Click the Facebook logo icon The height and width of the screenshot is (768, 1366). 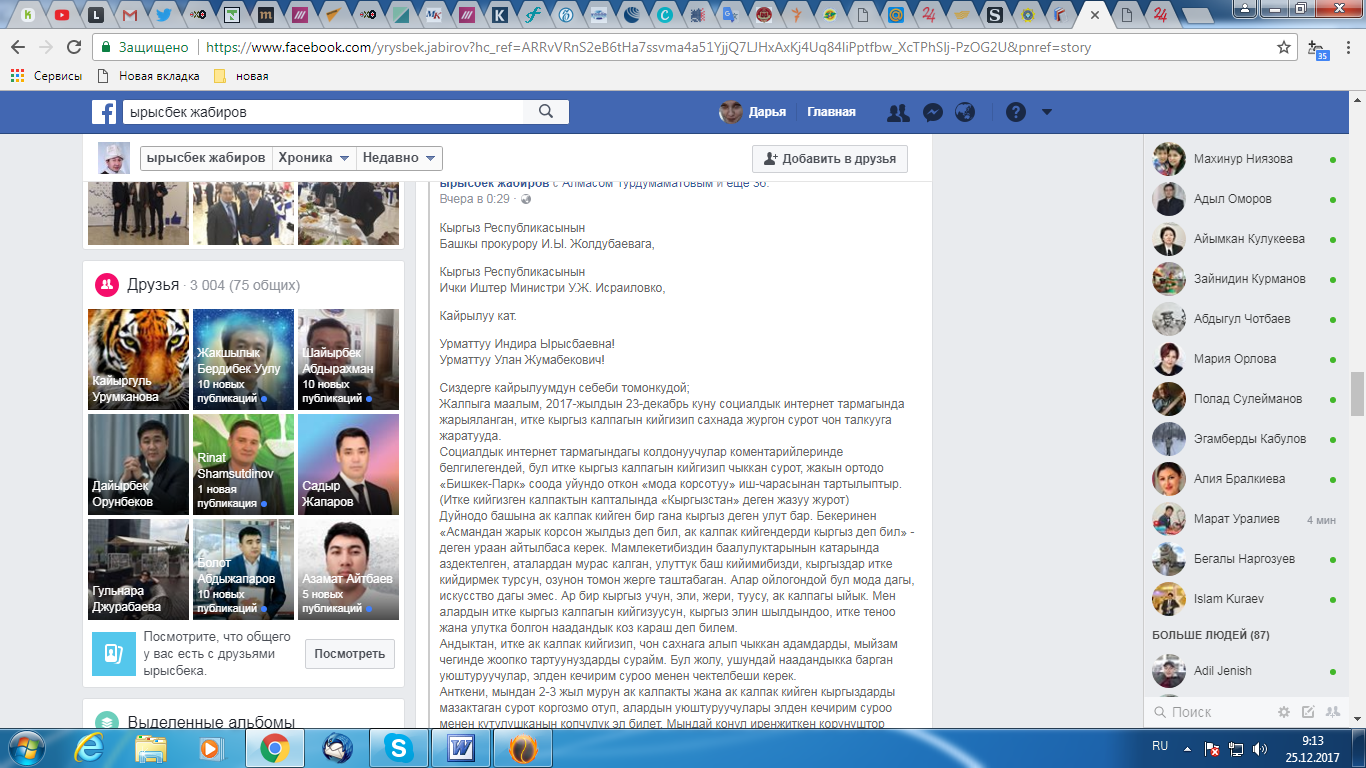(x=105, y=112)
